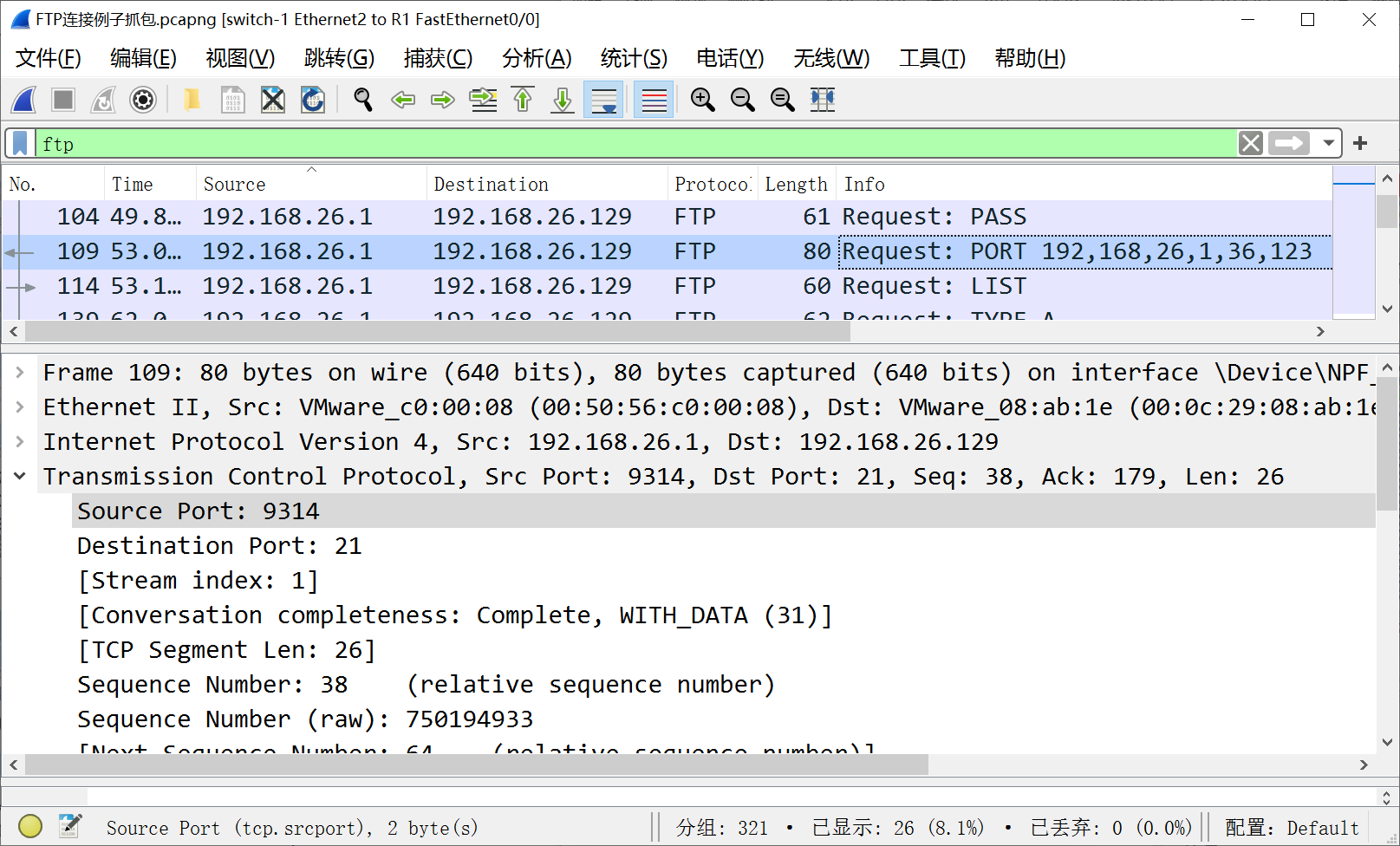Clear the ftp display filter
This screenshot has height=846, width=1400.
click(x=1251, y=143)
